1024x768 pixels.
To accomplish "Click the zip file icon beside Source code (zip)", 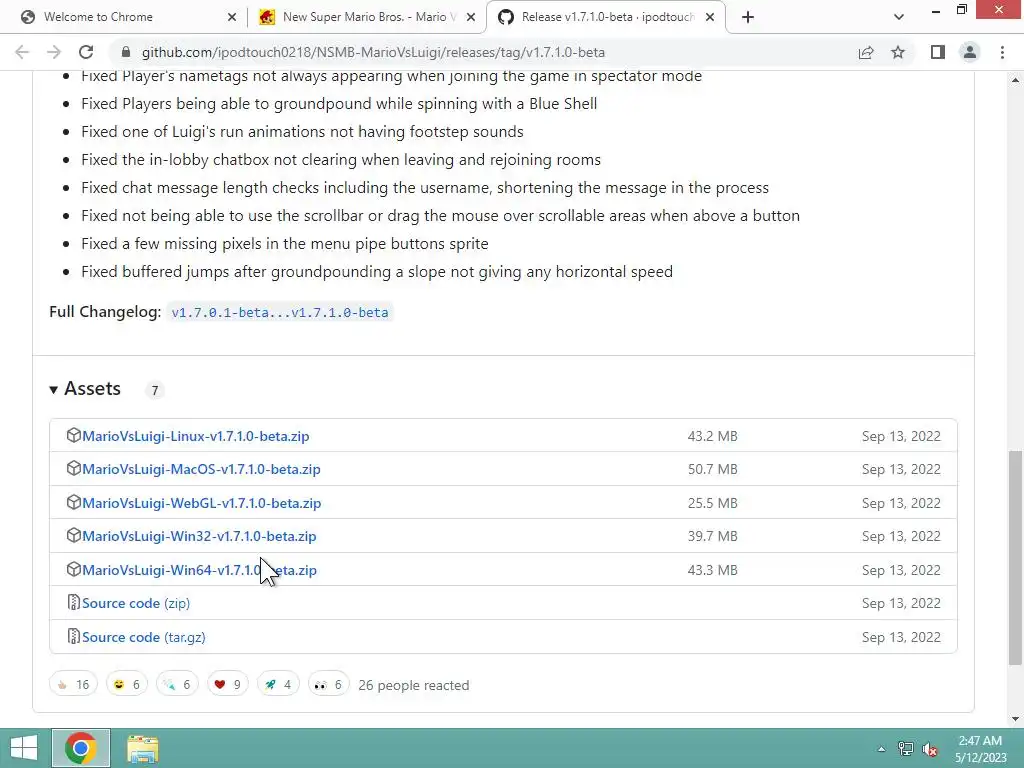I will coord(74,602).
